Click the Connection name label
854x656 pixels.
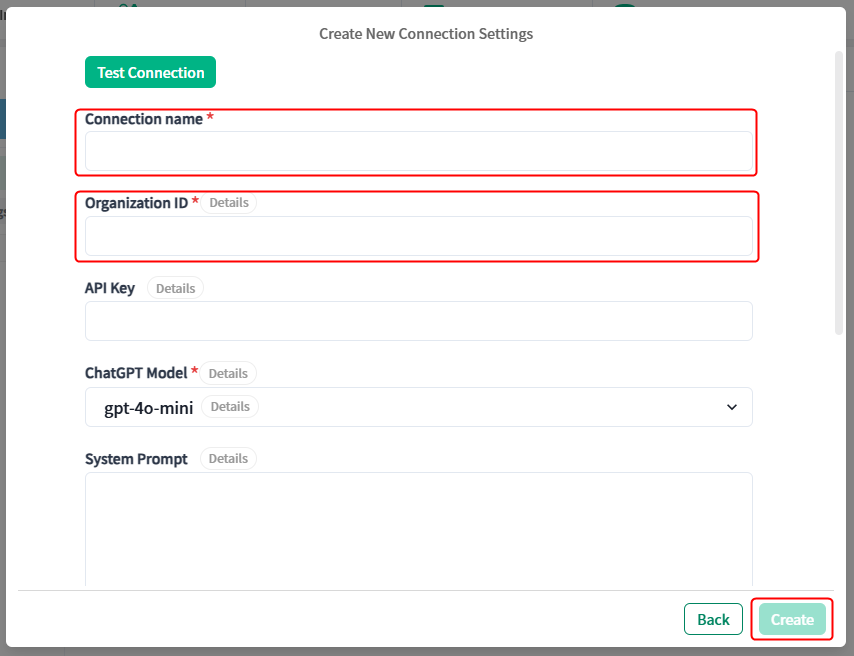[x=144, y=119]
